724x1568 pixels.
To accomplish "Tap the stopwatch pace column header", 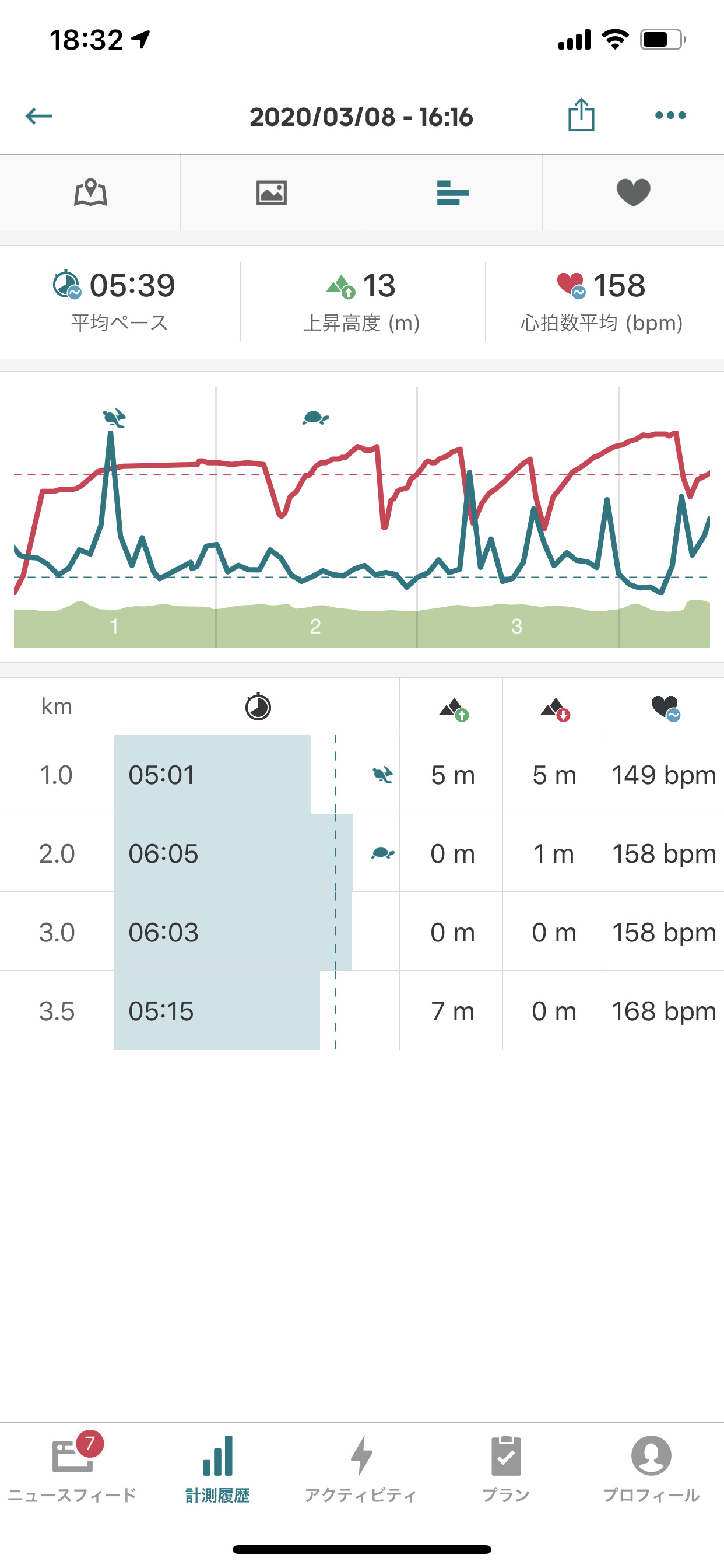I will pos(257,706).
